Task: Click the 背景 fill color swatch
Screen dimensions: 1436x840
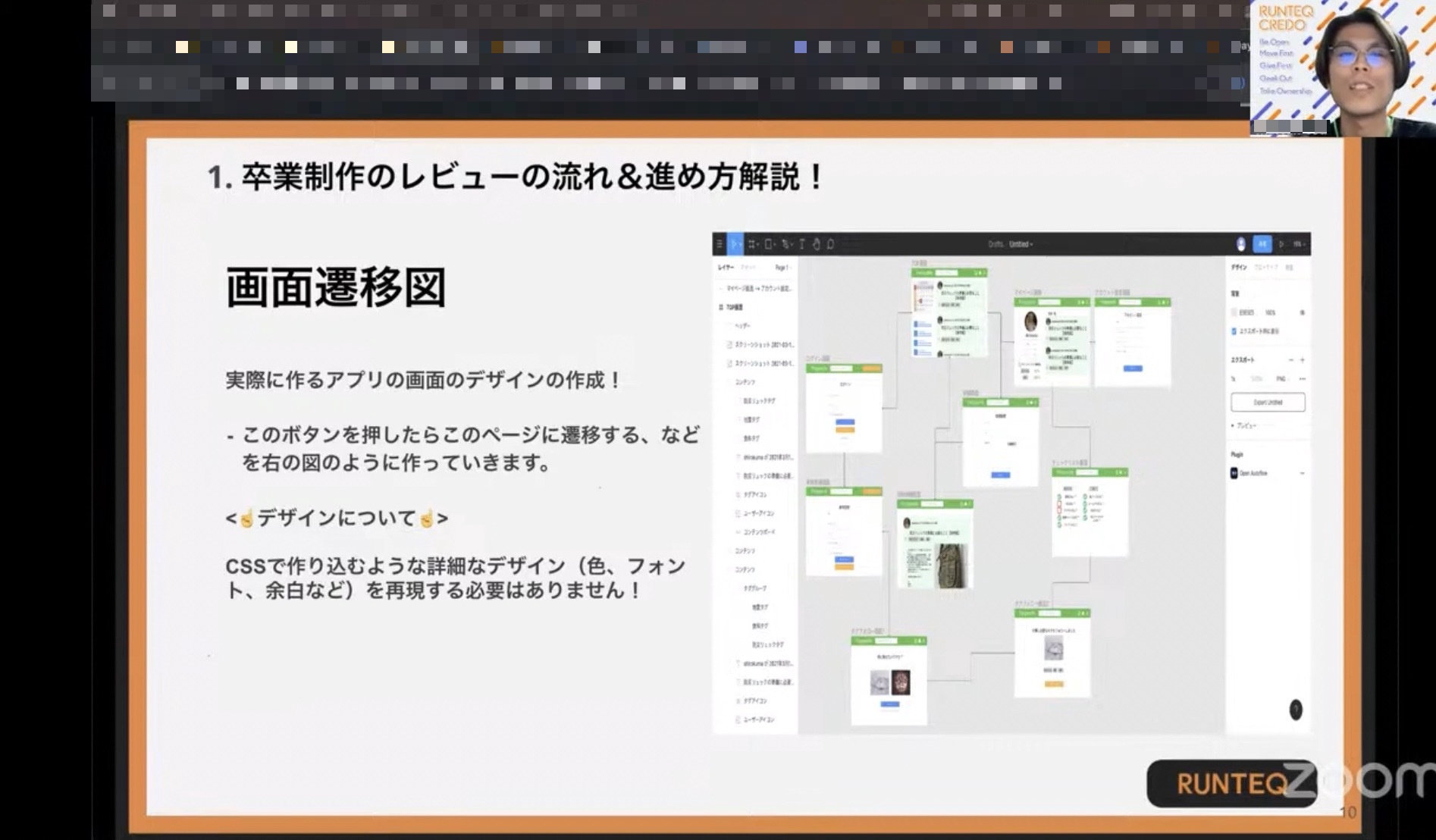Action: point(1232,312)
